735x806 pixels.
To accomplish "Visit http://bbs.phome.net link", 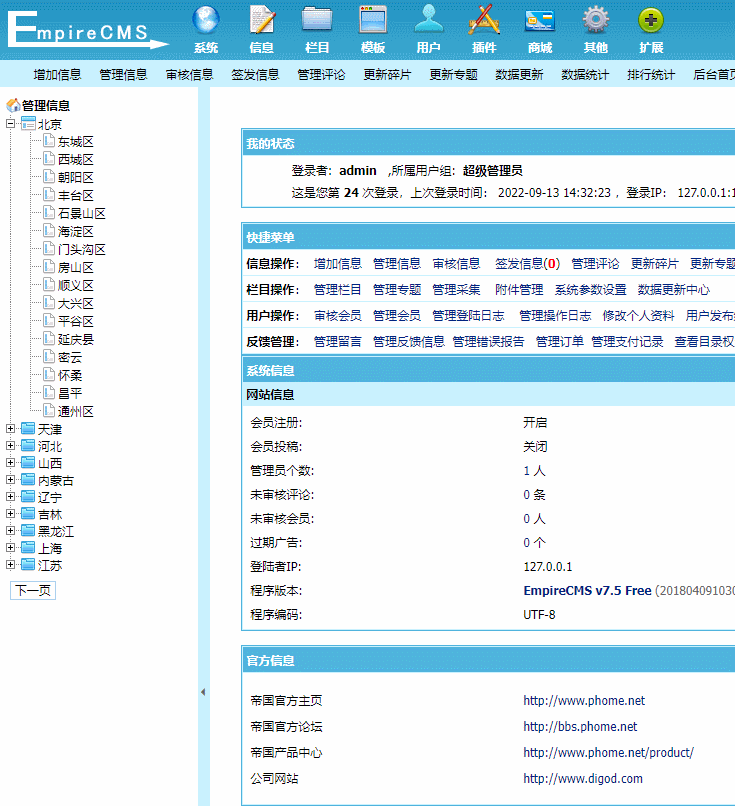I will [580, 726].
